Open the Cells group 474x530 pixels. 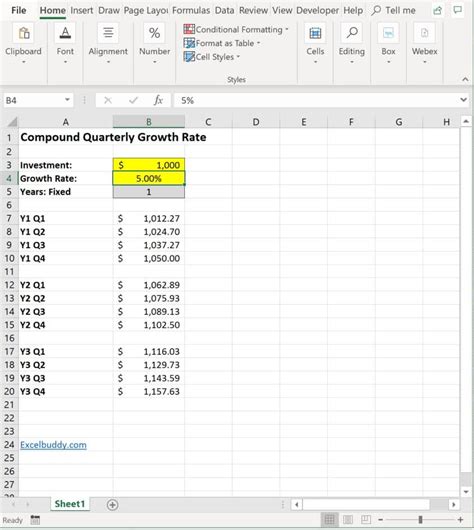coord(315,43)
